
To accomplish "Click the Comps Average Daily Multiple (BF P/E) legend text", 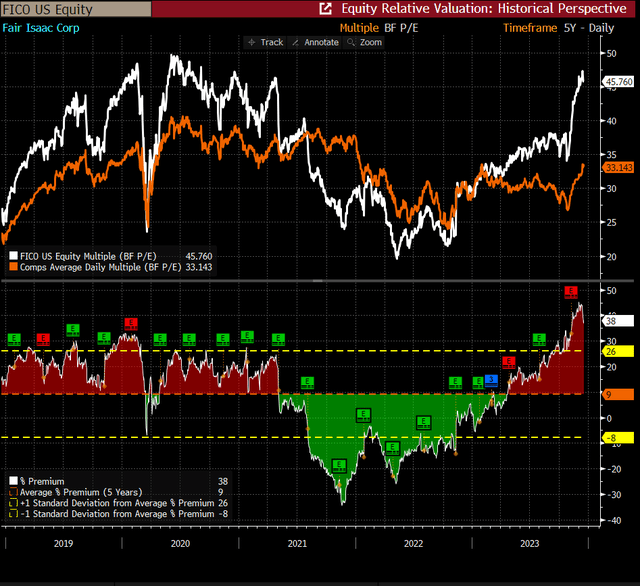I will [x=100, y=267].
